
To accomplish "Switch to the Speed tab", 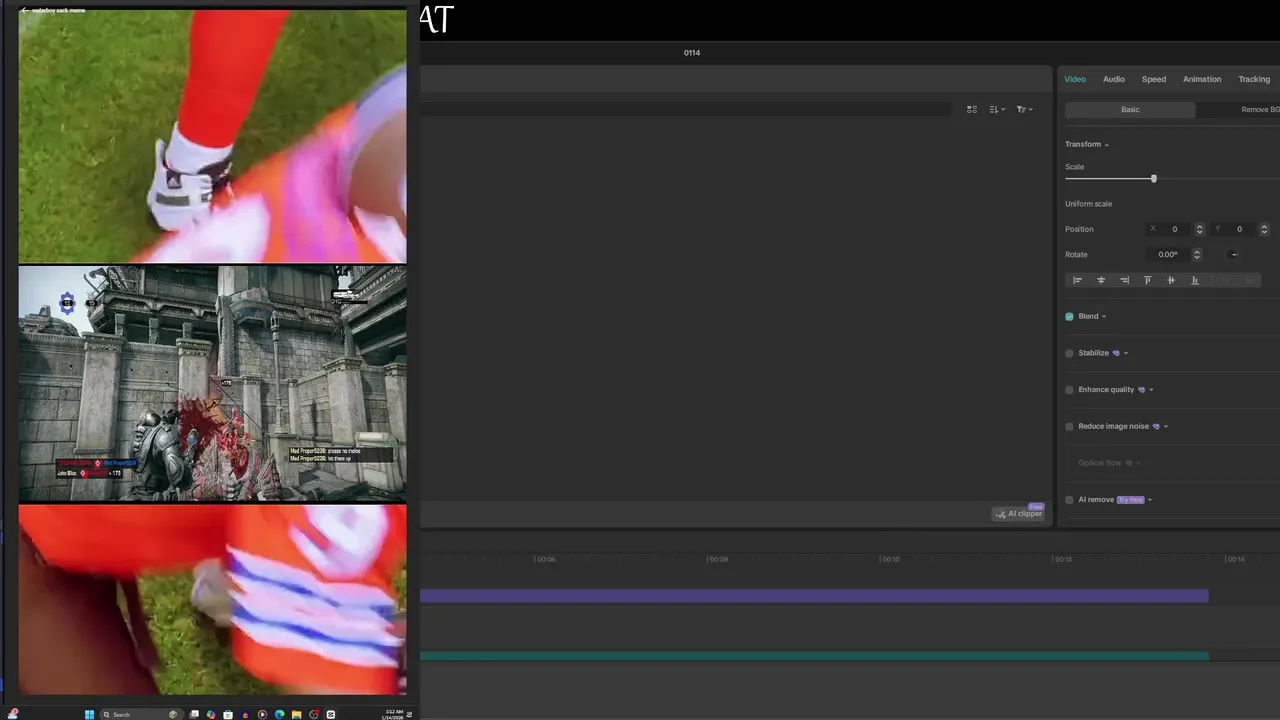I will click(1154, 79).
